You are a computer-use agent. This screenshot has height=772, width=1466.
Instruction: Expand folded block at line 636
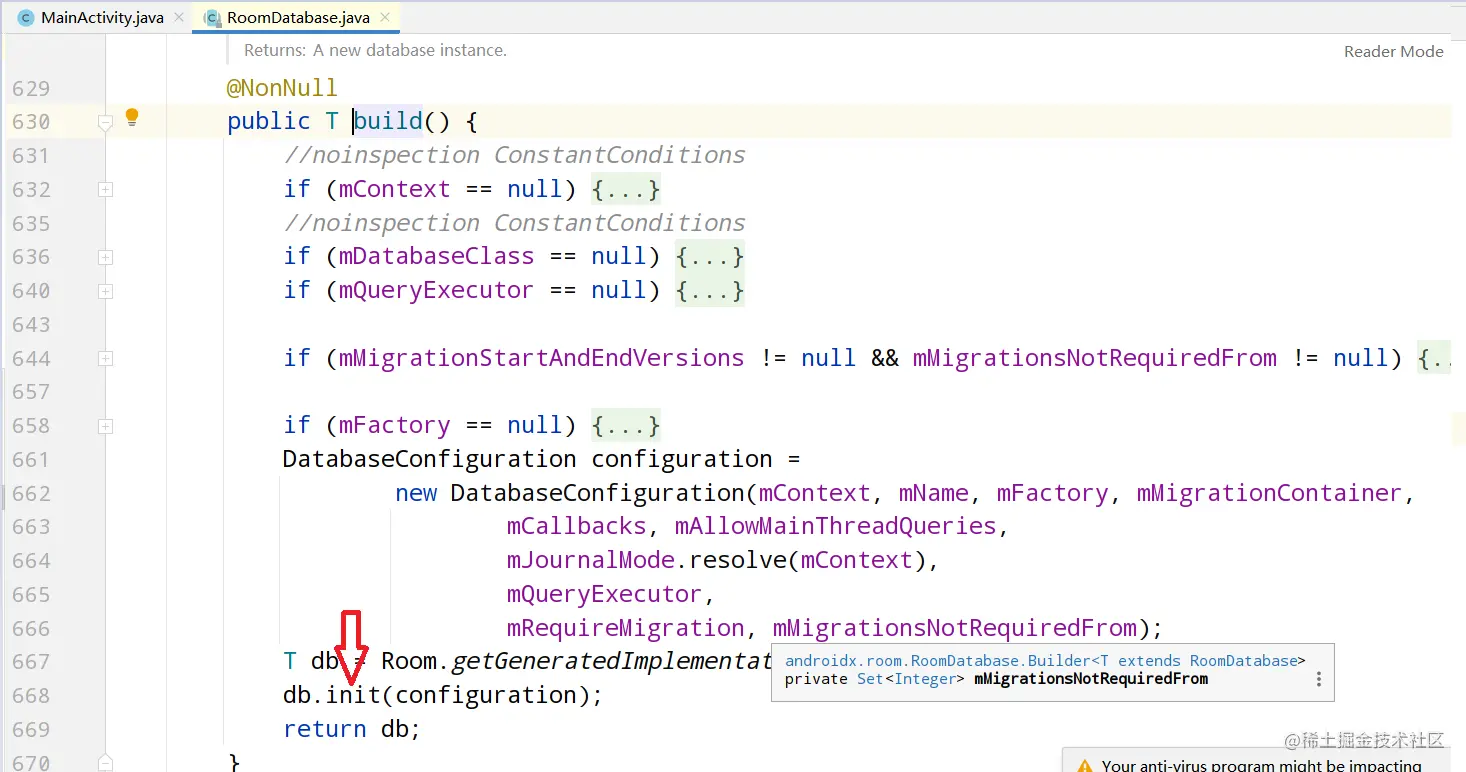[x=105, y=257]
